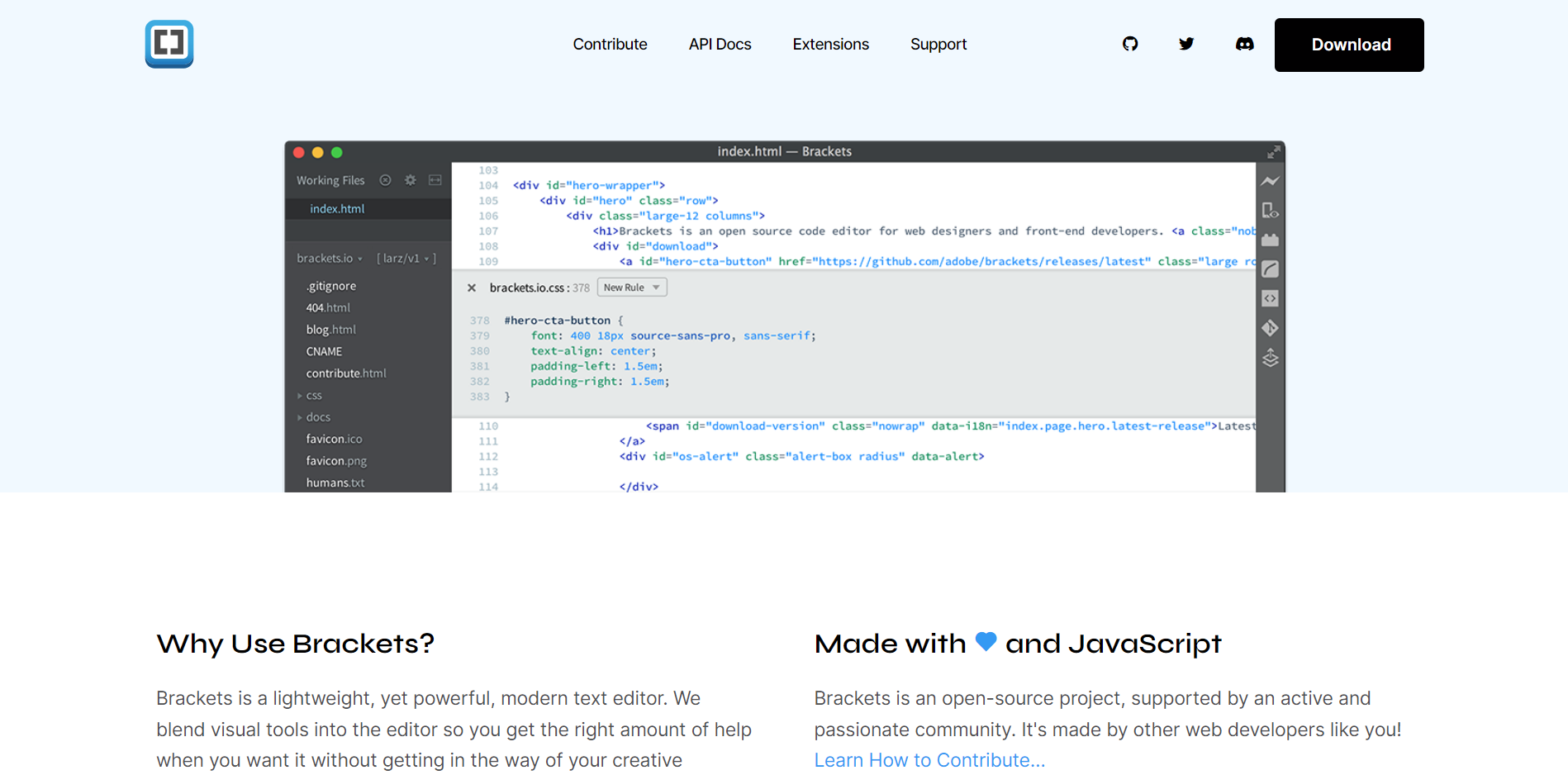Click the device preview icon with eye
The image size is (1568, 775).
pos(1270,211)
